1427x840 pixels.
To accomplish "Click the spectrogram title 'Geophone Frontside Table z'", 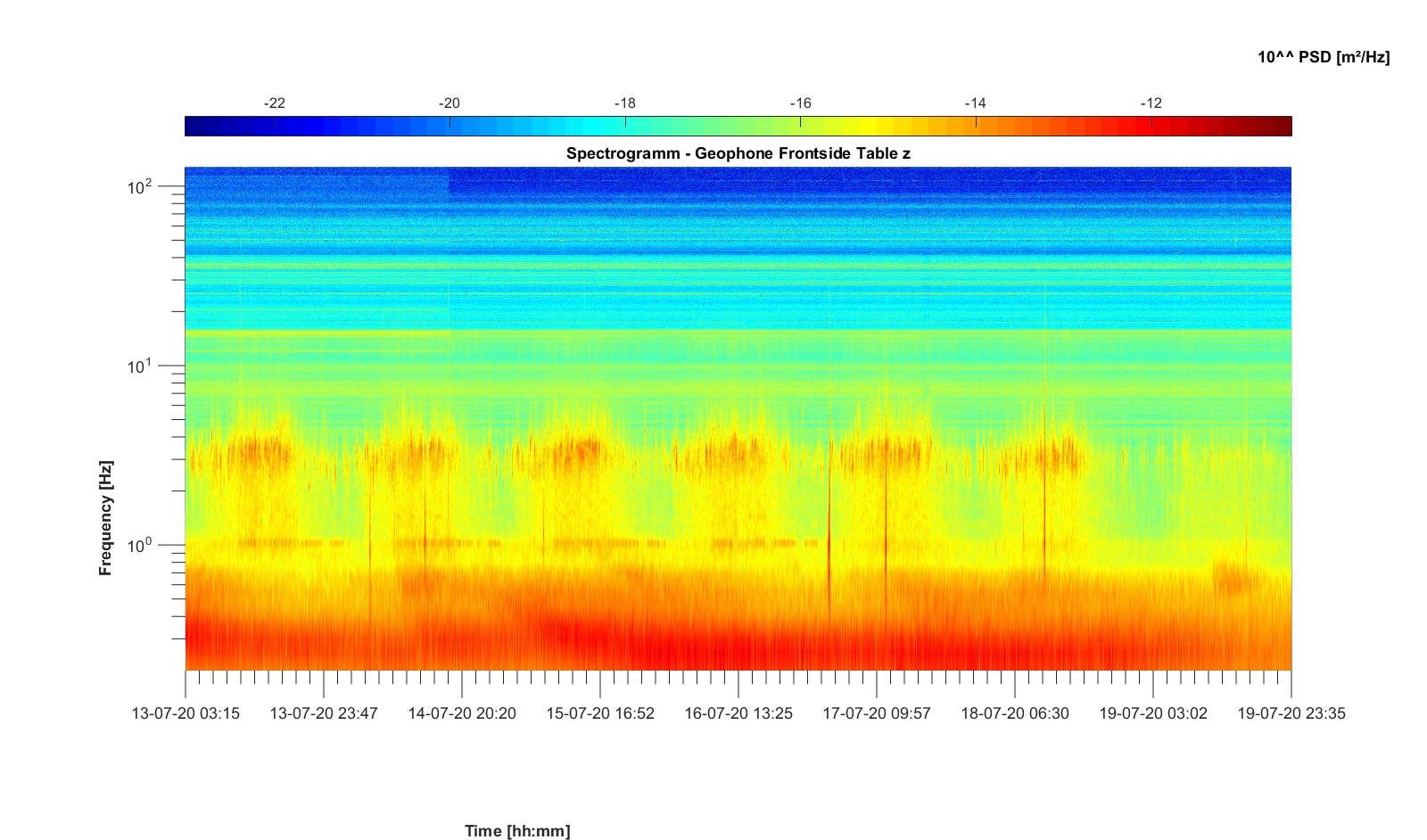I will [738, 153].
